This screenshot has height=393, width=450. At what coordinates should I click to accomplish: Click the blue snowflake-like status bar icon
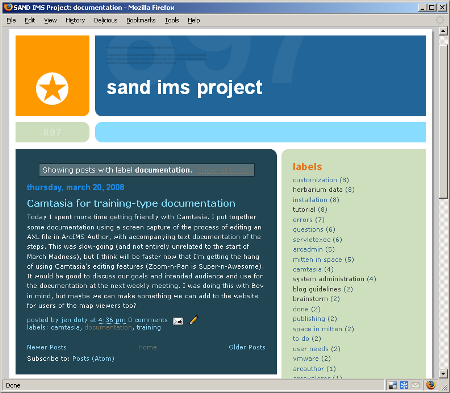[x=404, y=385]
